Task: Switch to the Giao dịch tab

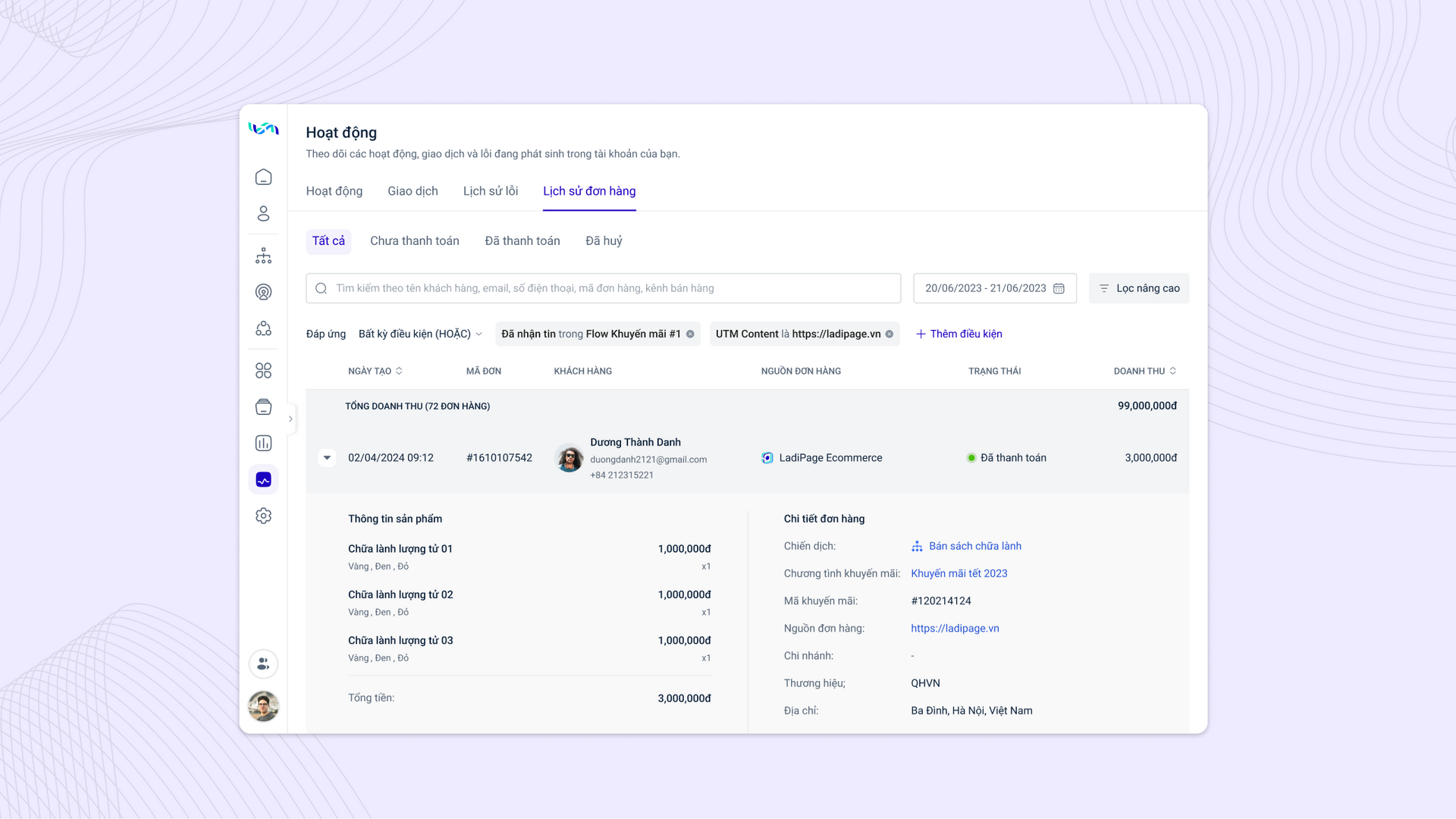Action: tap(413, 191)
